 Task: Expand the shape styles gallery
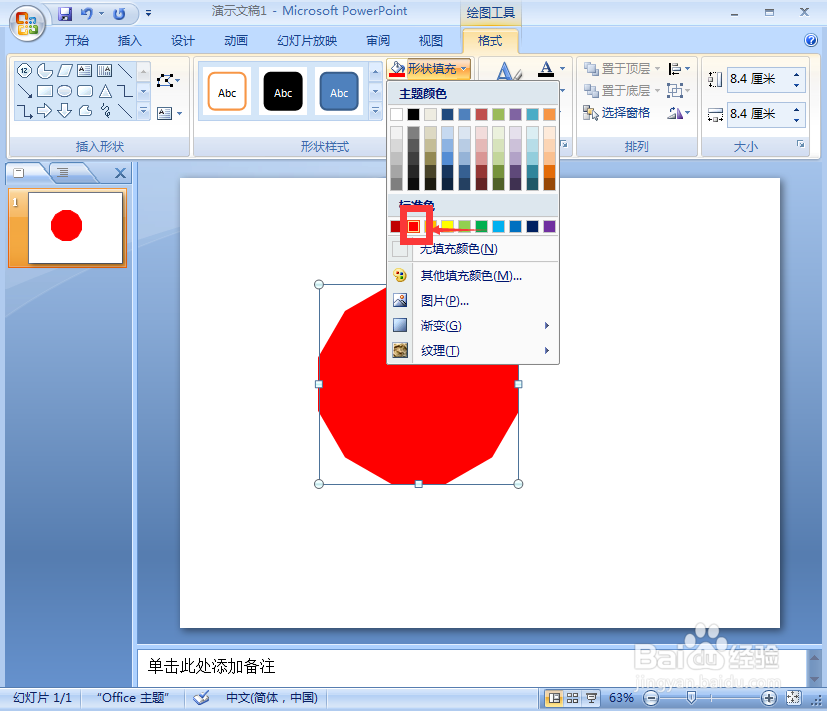pos(376,111)
